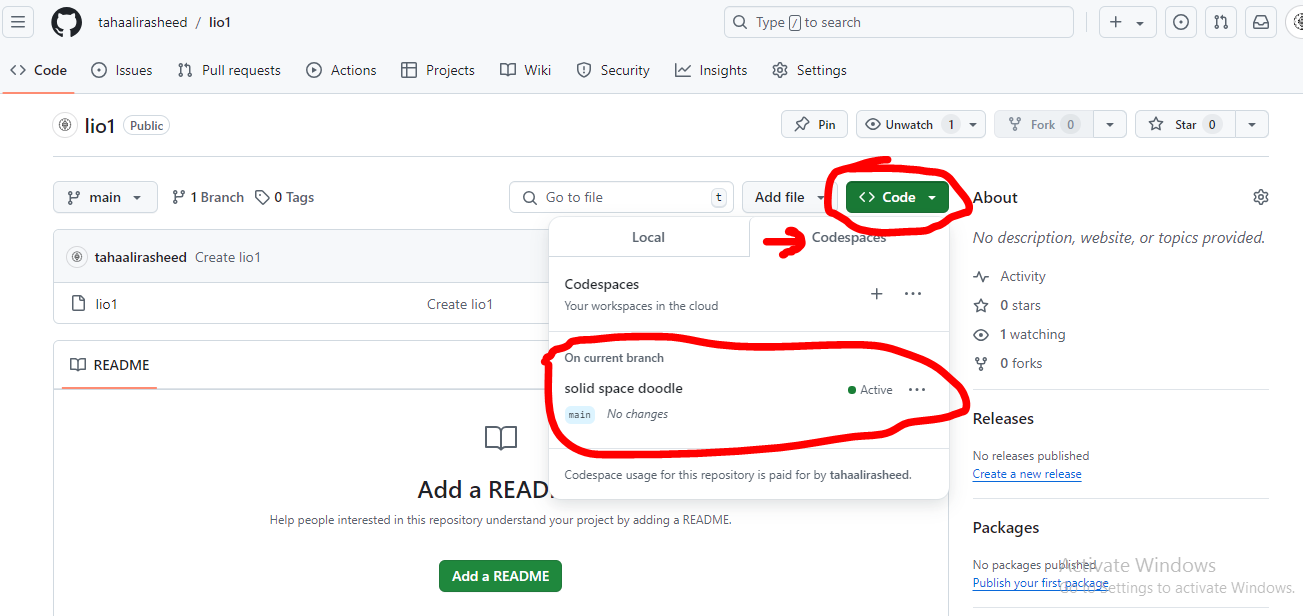Click tahaalirasheed avatar in commit row
The width and height of the screenshot is (1303, 616).
click(x=77, y=257)
